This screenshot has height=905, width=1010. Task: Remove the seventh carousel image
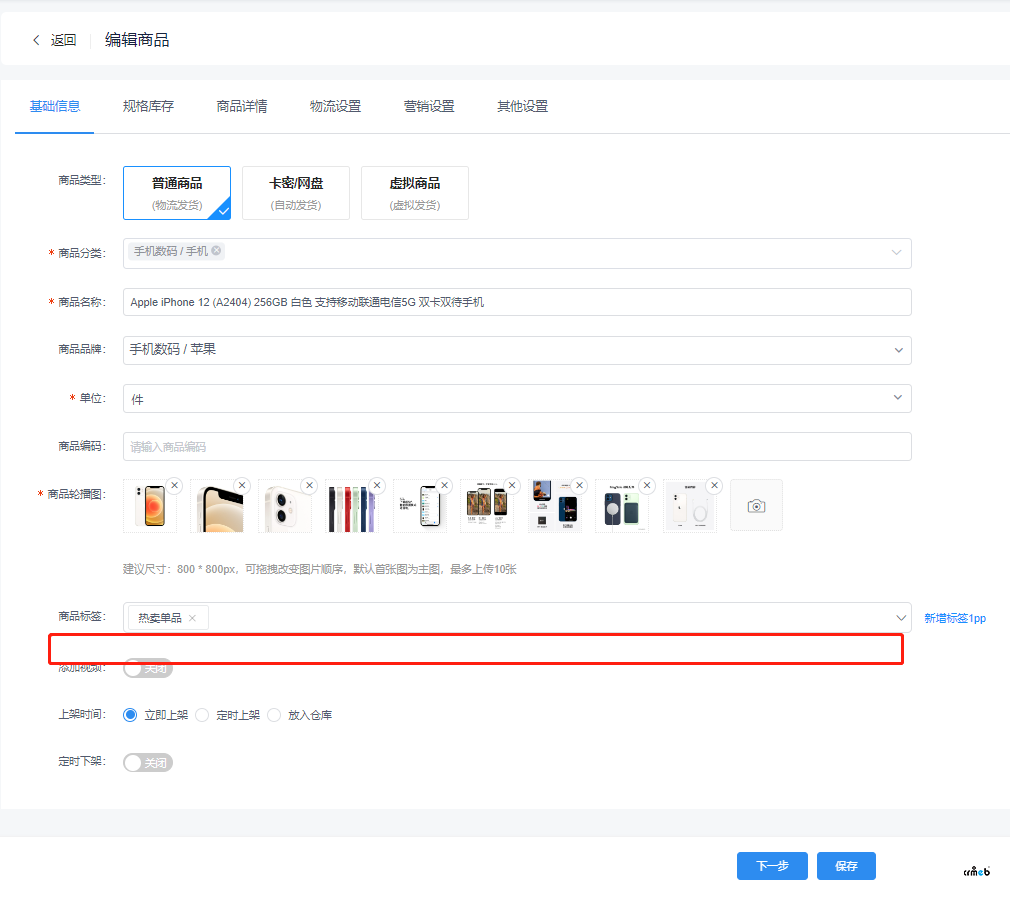coord(580,485)
